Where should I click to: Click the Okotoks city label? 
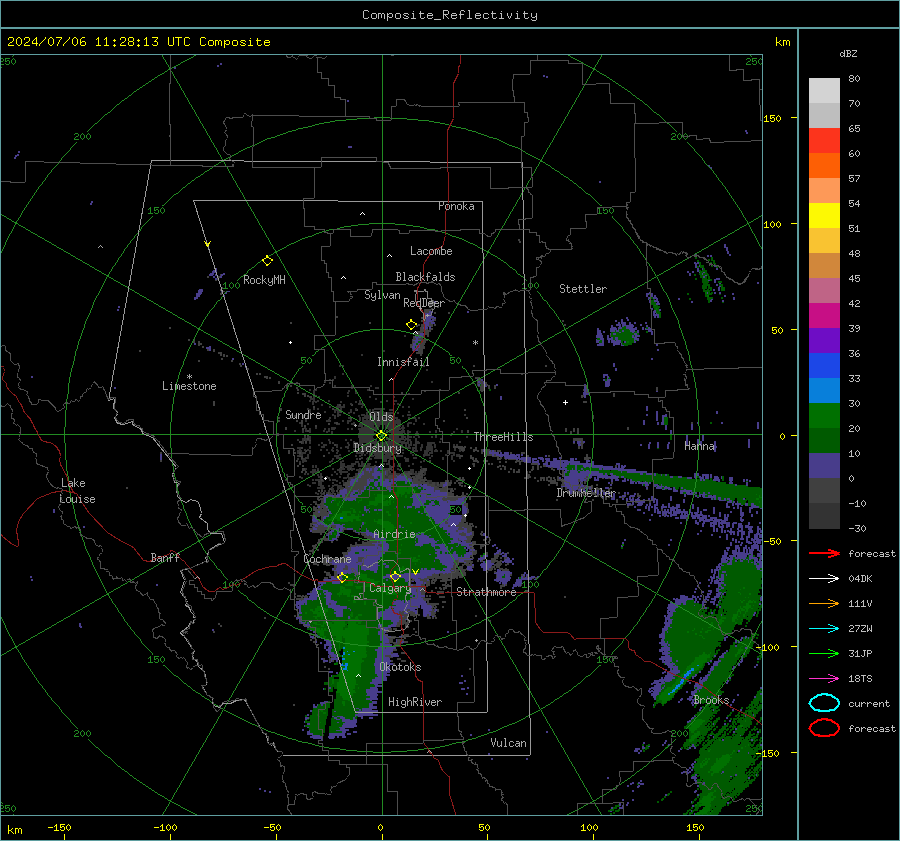(x=400, y=667)
